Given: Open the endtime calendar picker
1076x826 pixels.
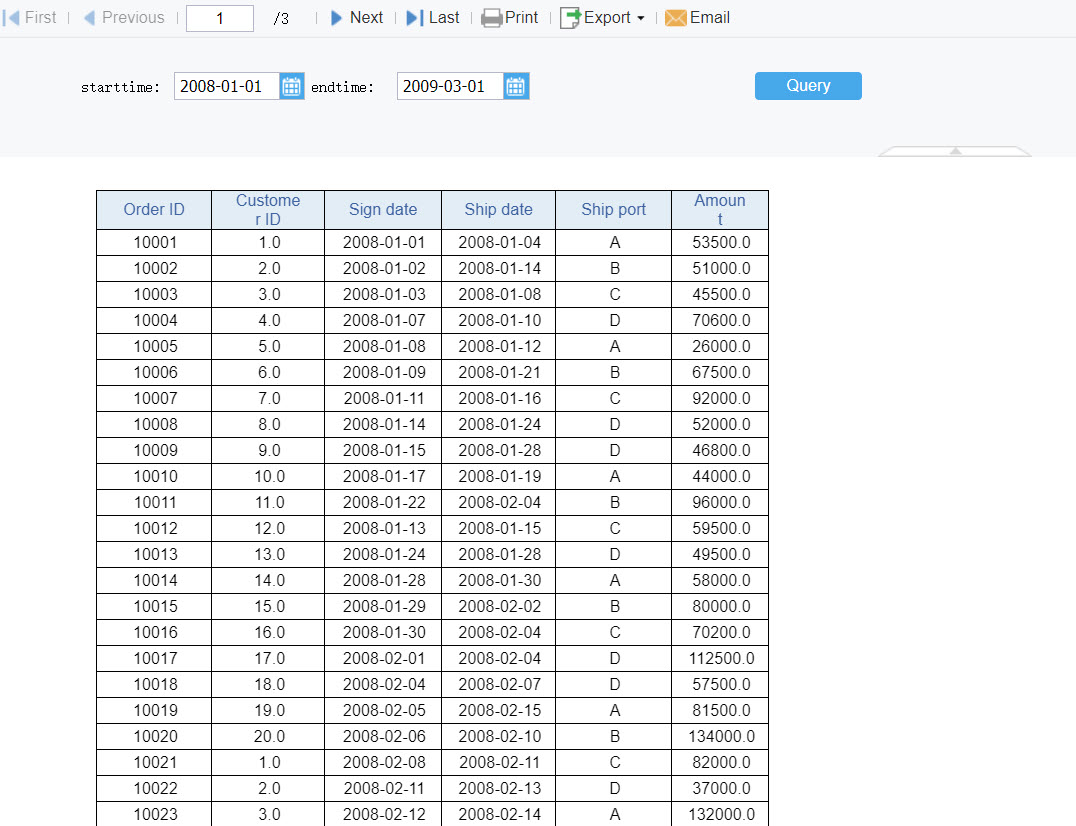Looking at the screenshot, I should tap(515, 86).
